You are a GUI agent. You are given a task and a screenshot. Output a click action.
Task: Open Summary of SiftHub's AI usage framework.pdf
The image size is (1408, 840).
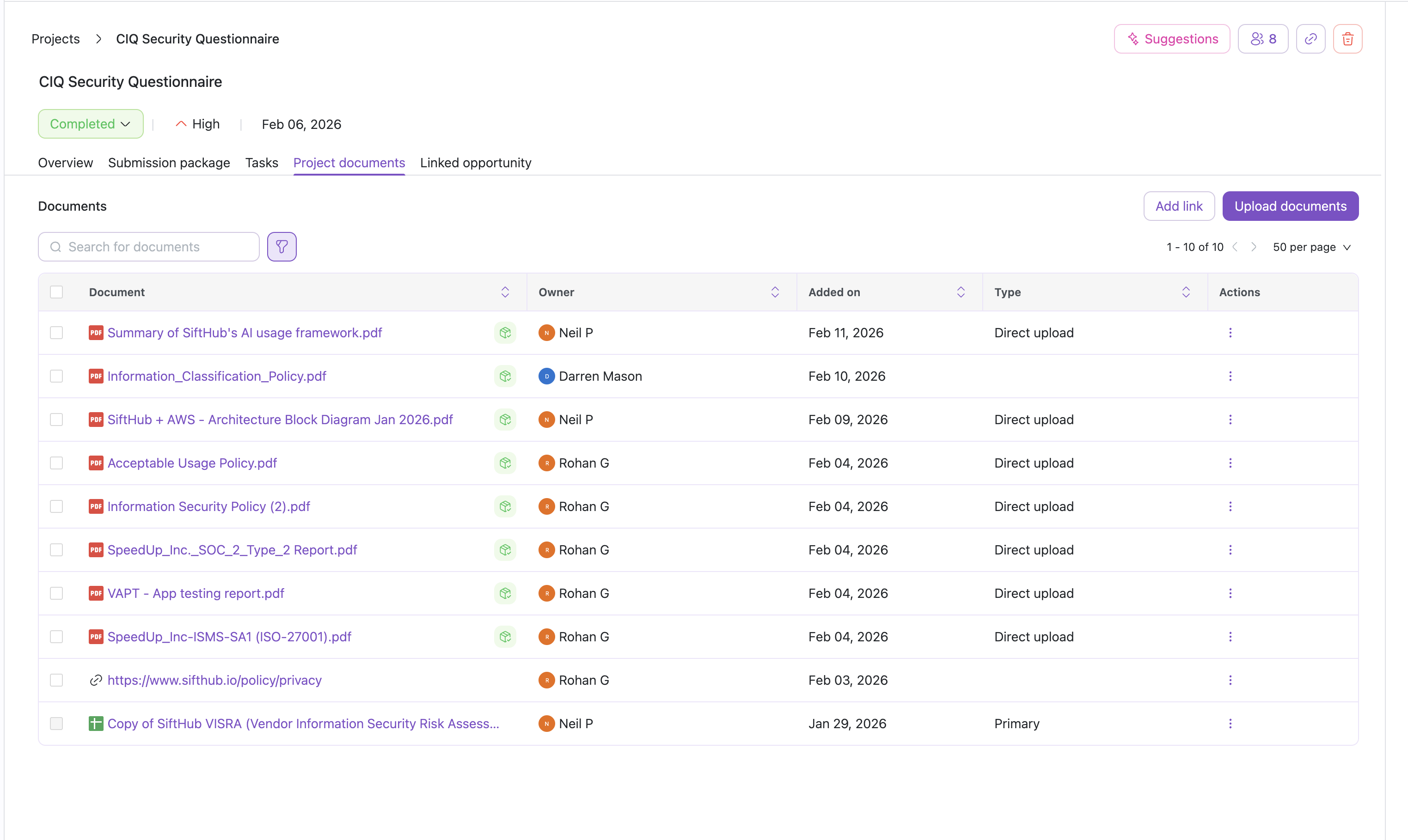point(245,333)
